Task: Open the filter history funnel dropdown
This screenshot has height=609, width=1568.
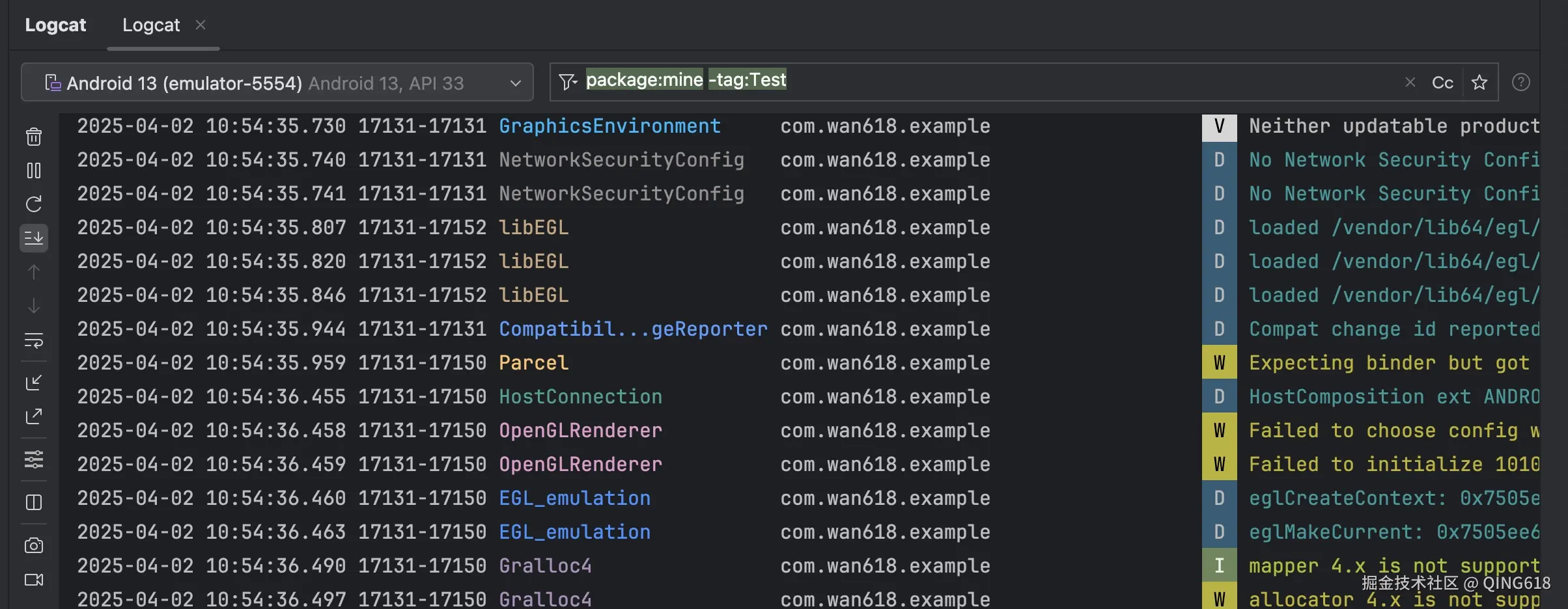Action: click(568, 82)
